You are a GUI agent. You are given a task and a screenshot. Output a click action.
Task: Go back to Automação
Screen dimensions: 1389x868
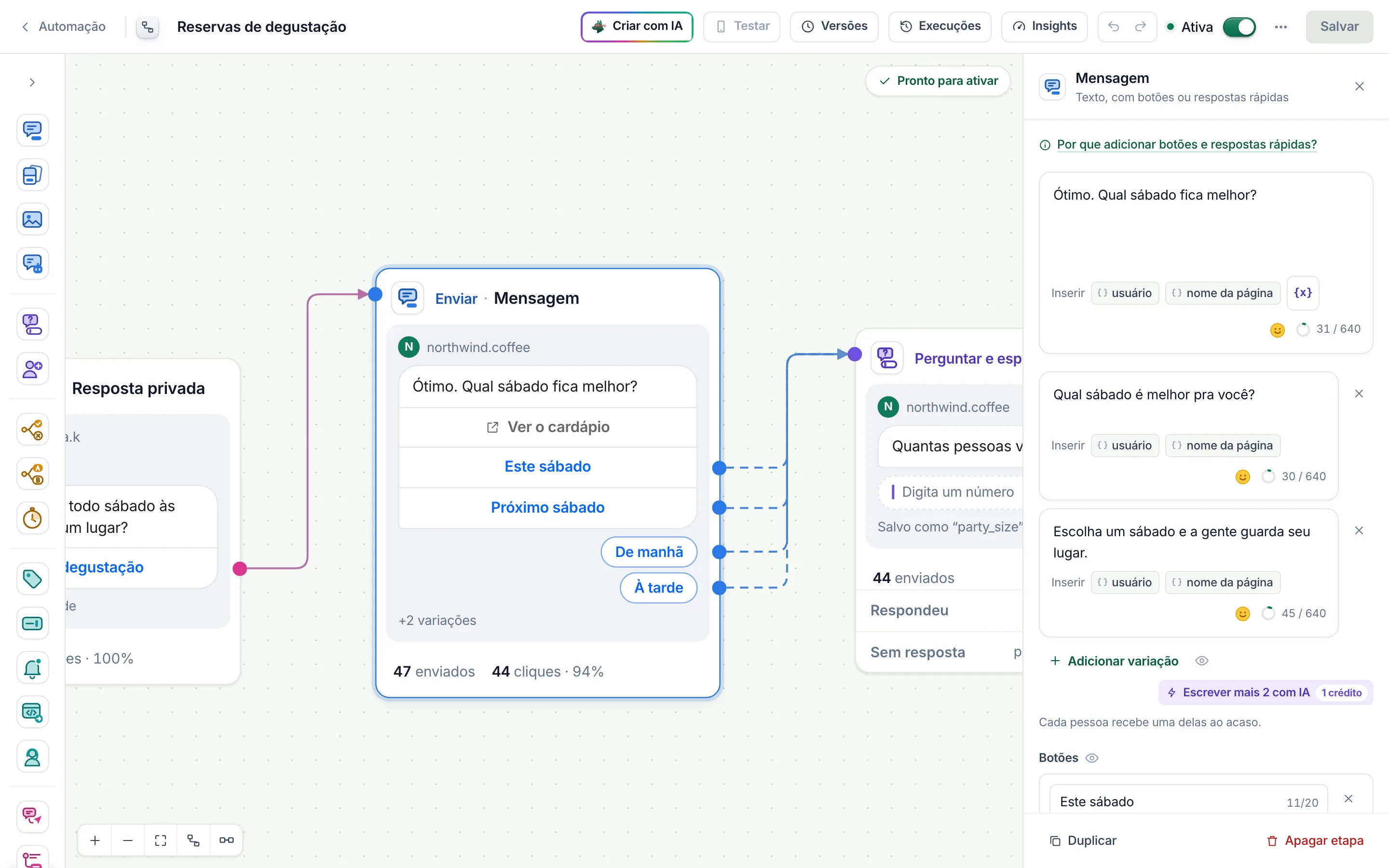(64, 27)
